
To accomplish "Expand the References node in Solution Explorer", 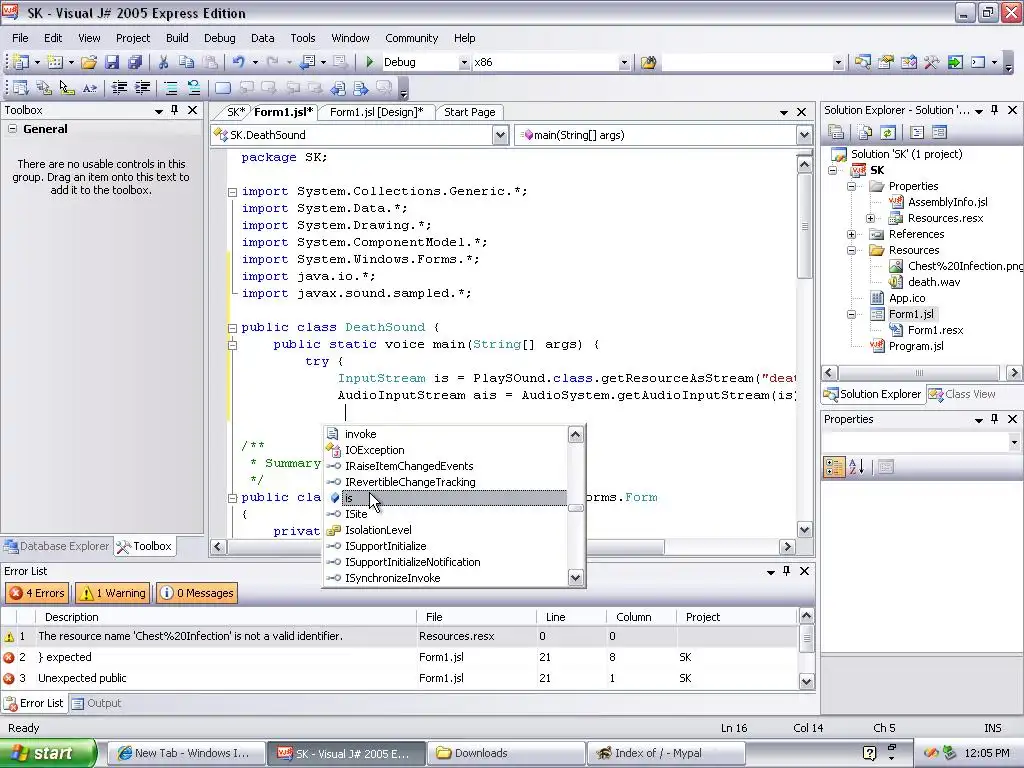I will [851, 234].
